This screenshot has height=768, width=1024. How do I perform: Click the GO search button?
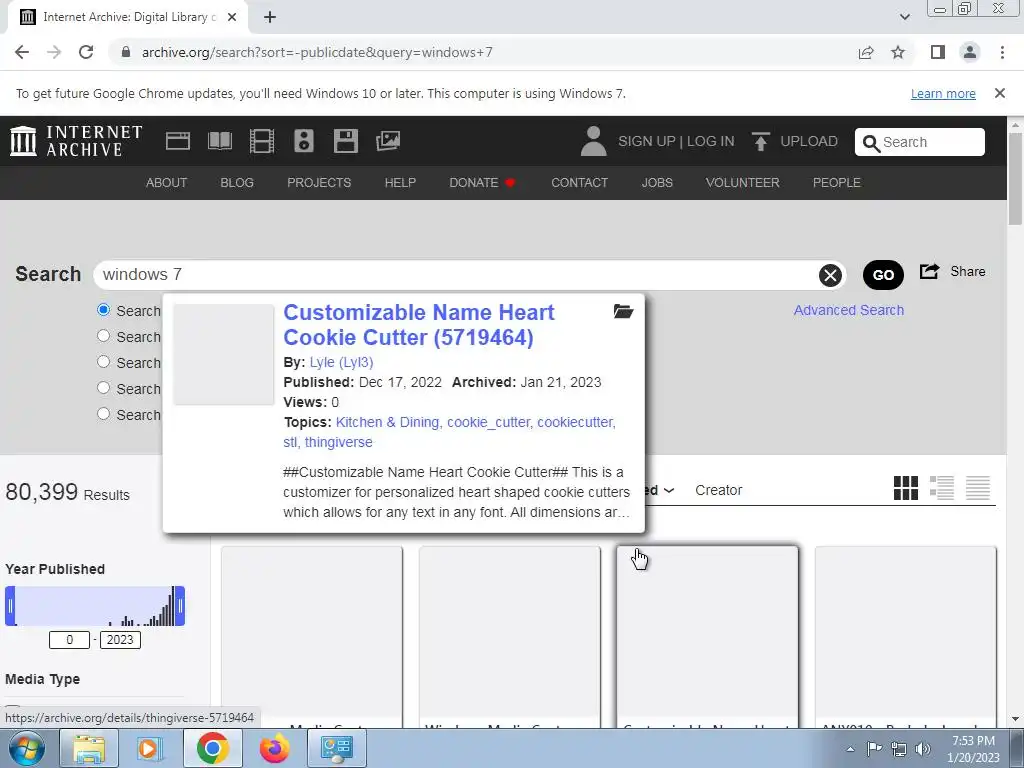[883, 275]
